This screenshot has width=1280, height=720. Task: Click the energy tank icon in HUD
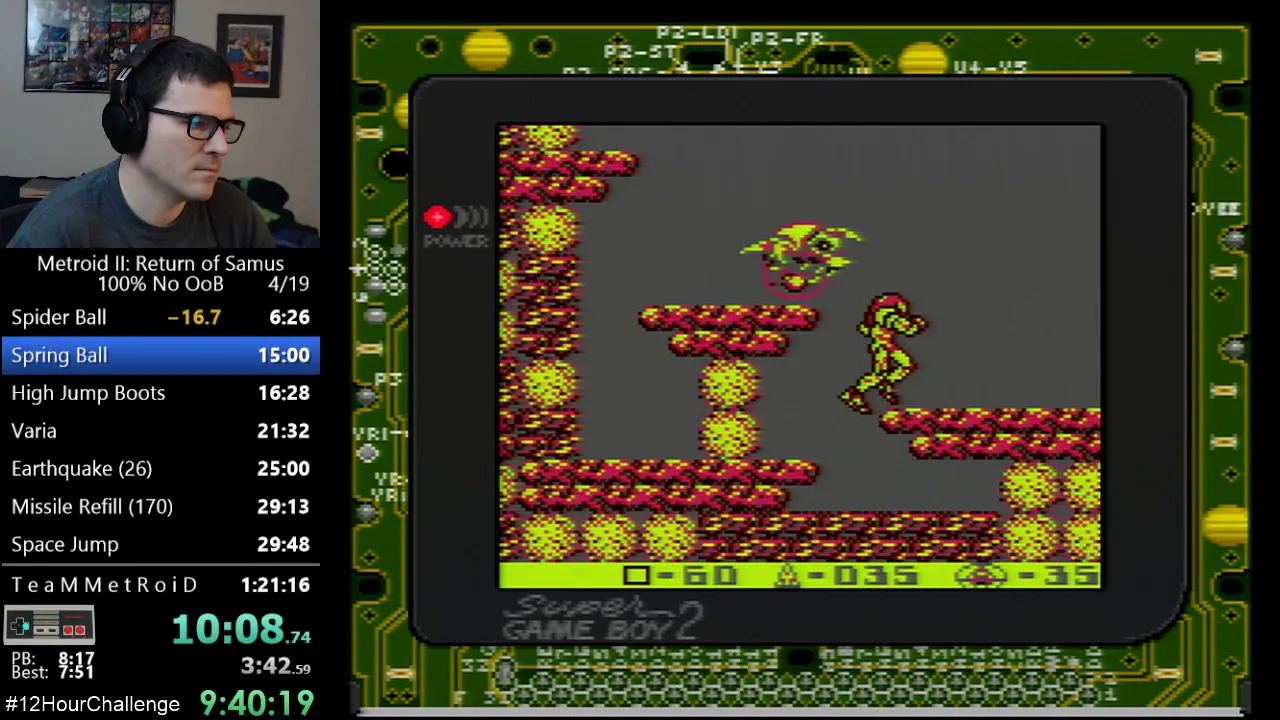pos(636,575)
